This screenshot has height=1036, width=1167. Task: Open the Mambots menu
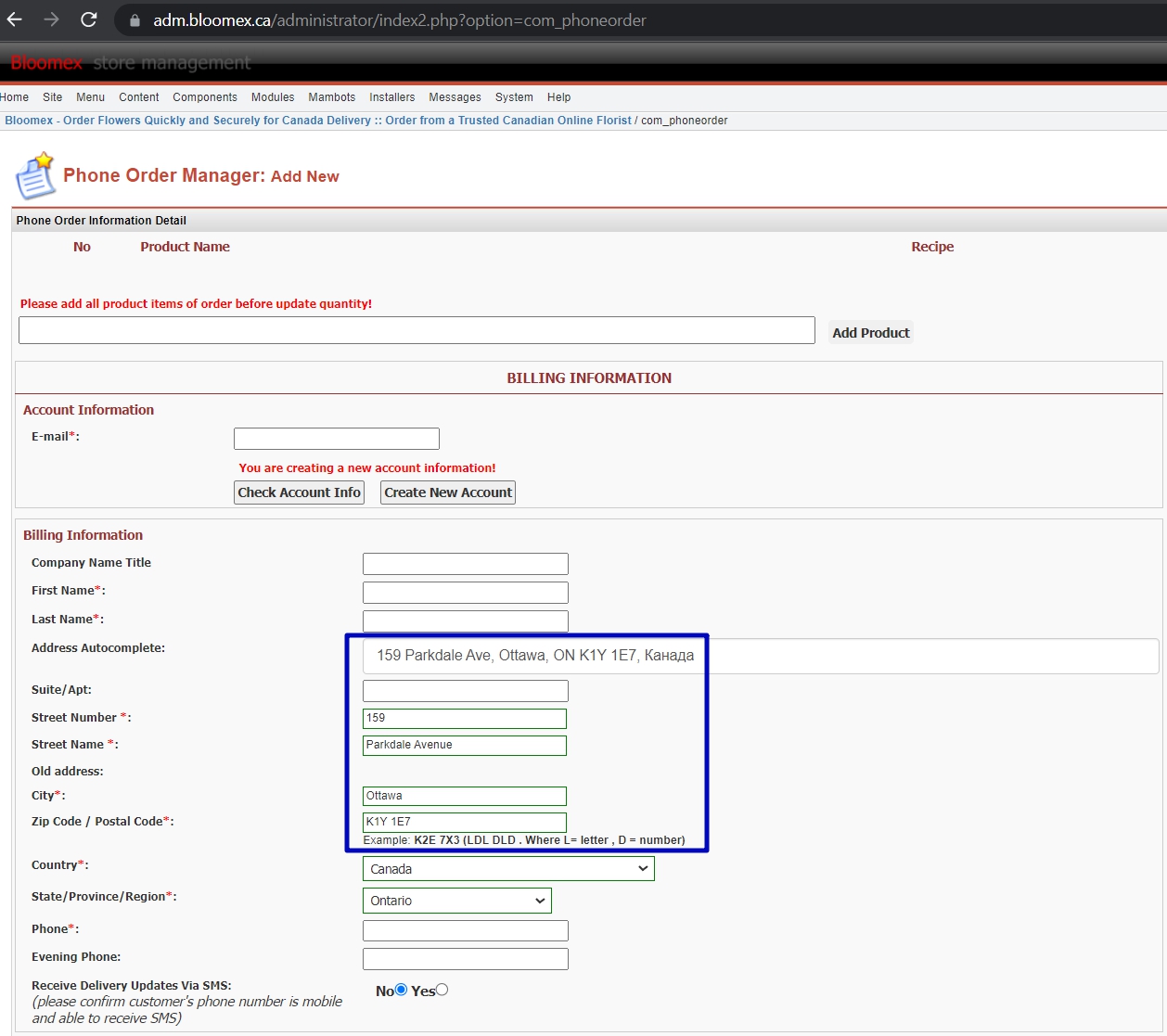pos(332,97)
